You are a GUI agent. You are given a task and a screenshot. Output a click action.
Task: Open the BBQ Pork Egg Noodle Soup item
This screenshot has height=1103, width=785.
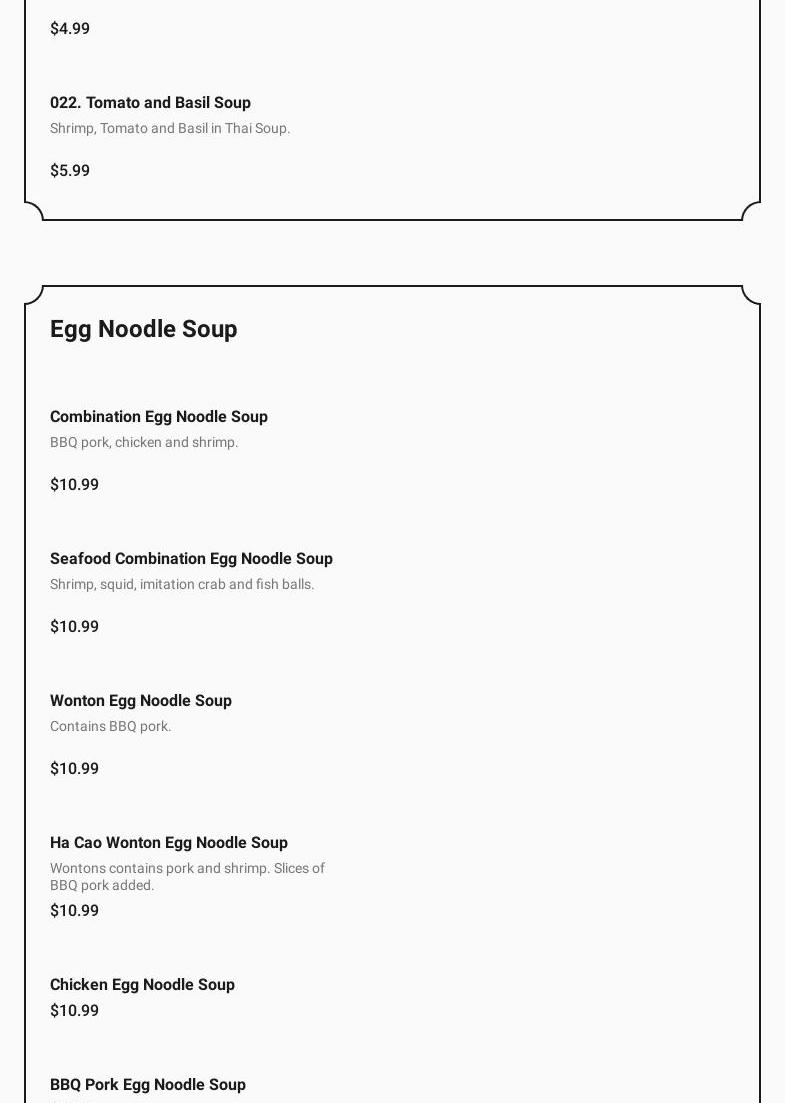pyautogui.click(x=148, y=1084)
